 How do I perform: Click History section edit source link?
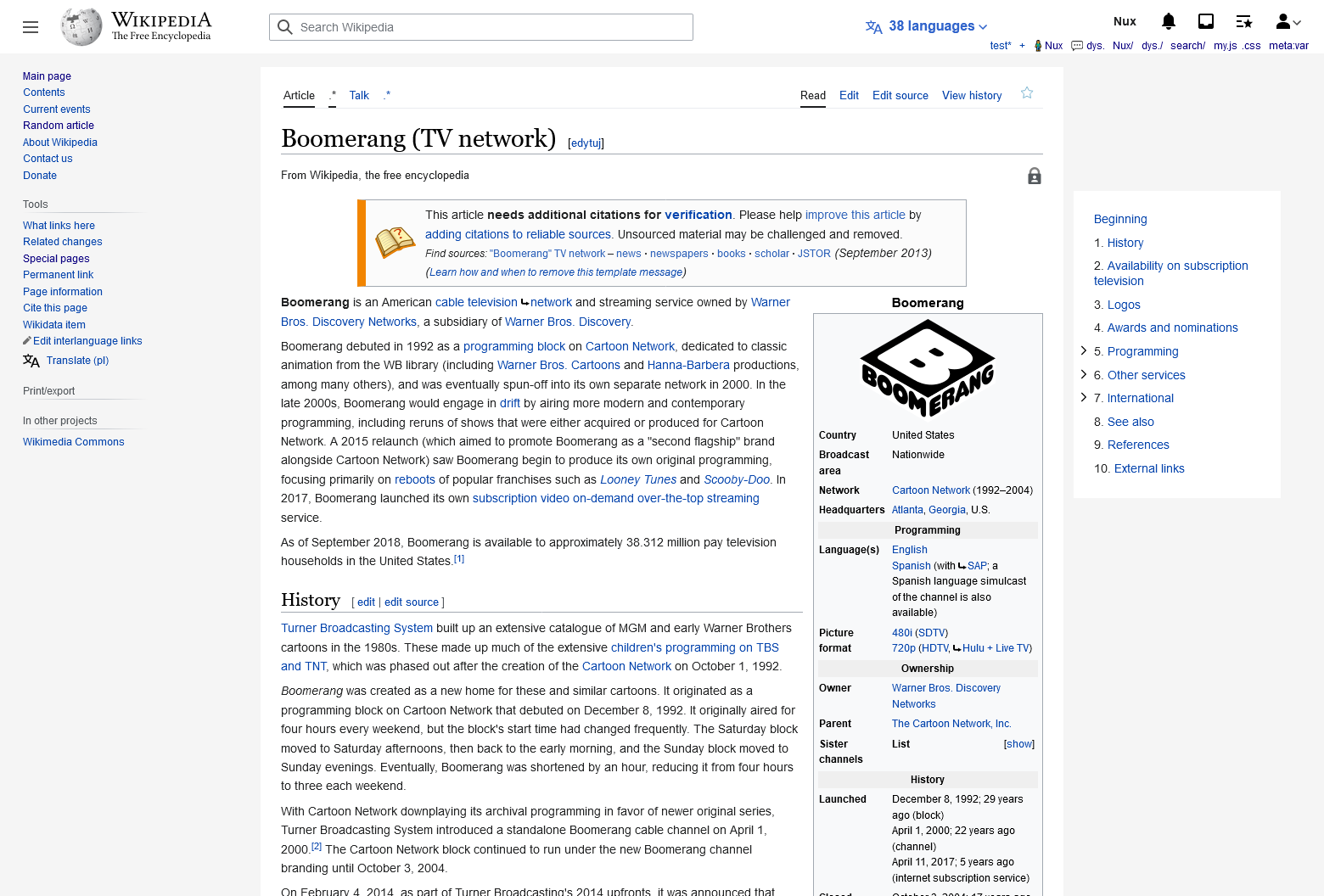[x=412, y=602]
